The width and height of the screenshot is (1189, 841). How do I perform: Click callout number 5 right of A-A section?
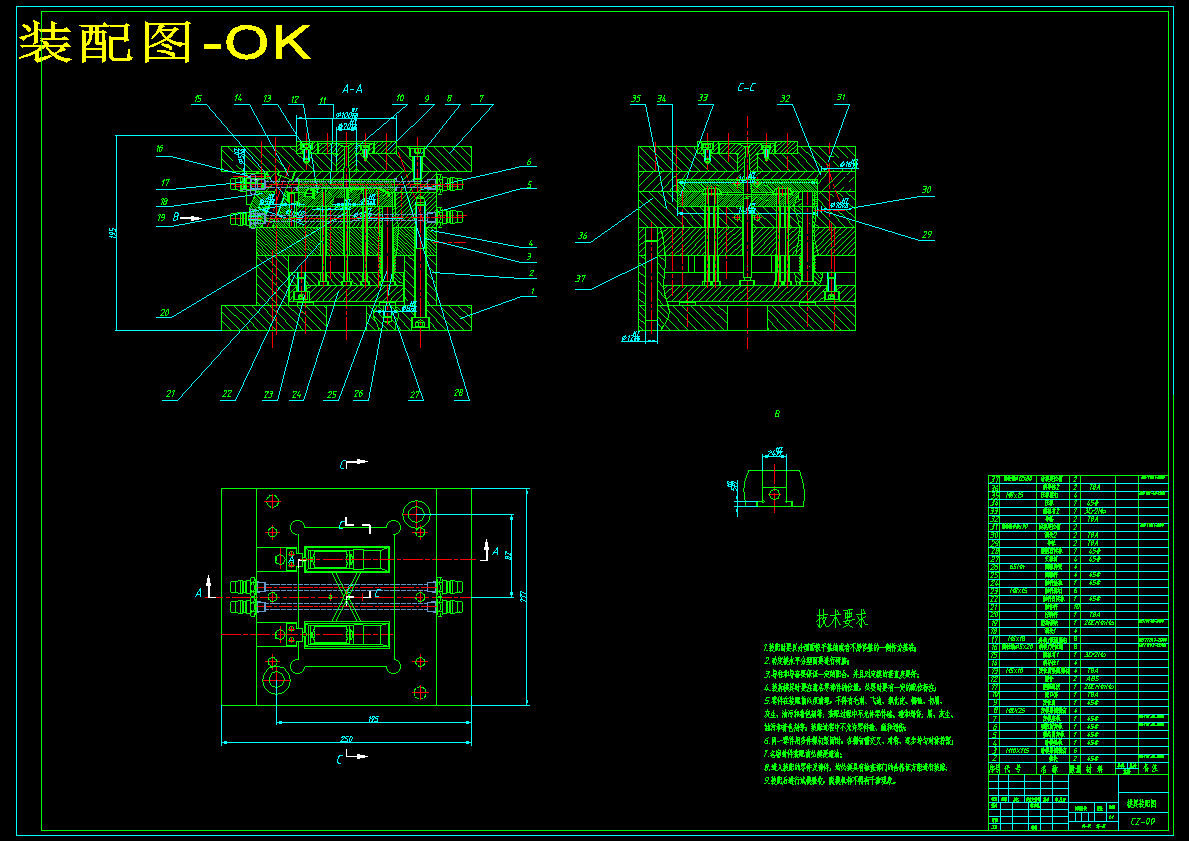(530, 184)
